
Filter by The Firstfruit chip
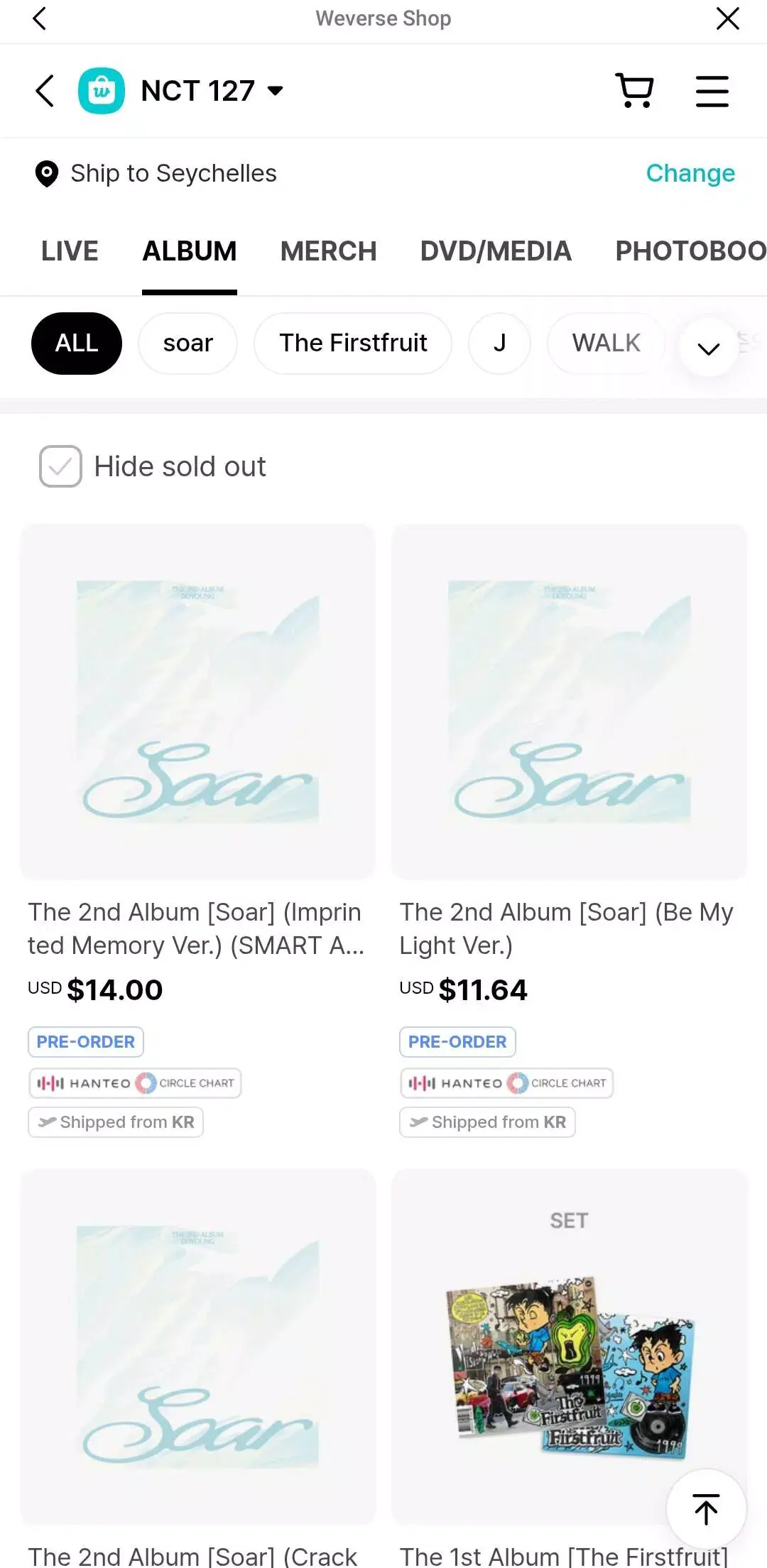353,344
